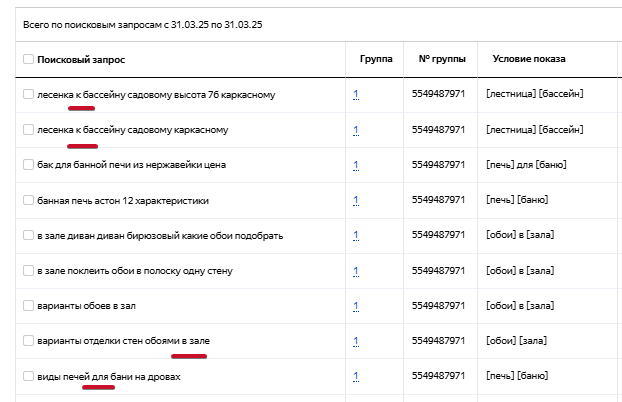Open group link 1 for 'бак для банной печи' row
This screenshot has width=622, height=402.
[x=356, y=165]
